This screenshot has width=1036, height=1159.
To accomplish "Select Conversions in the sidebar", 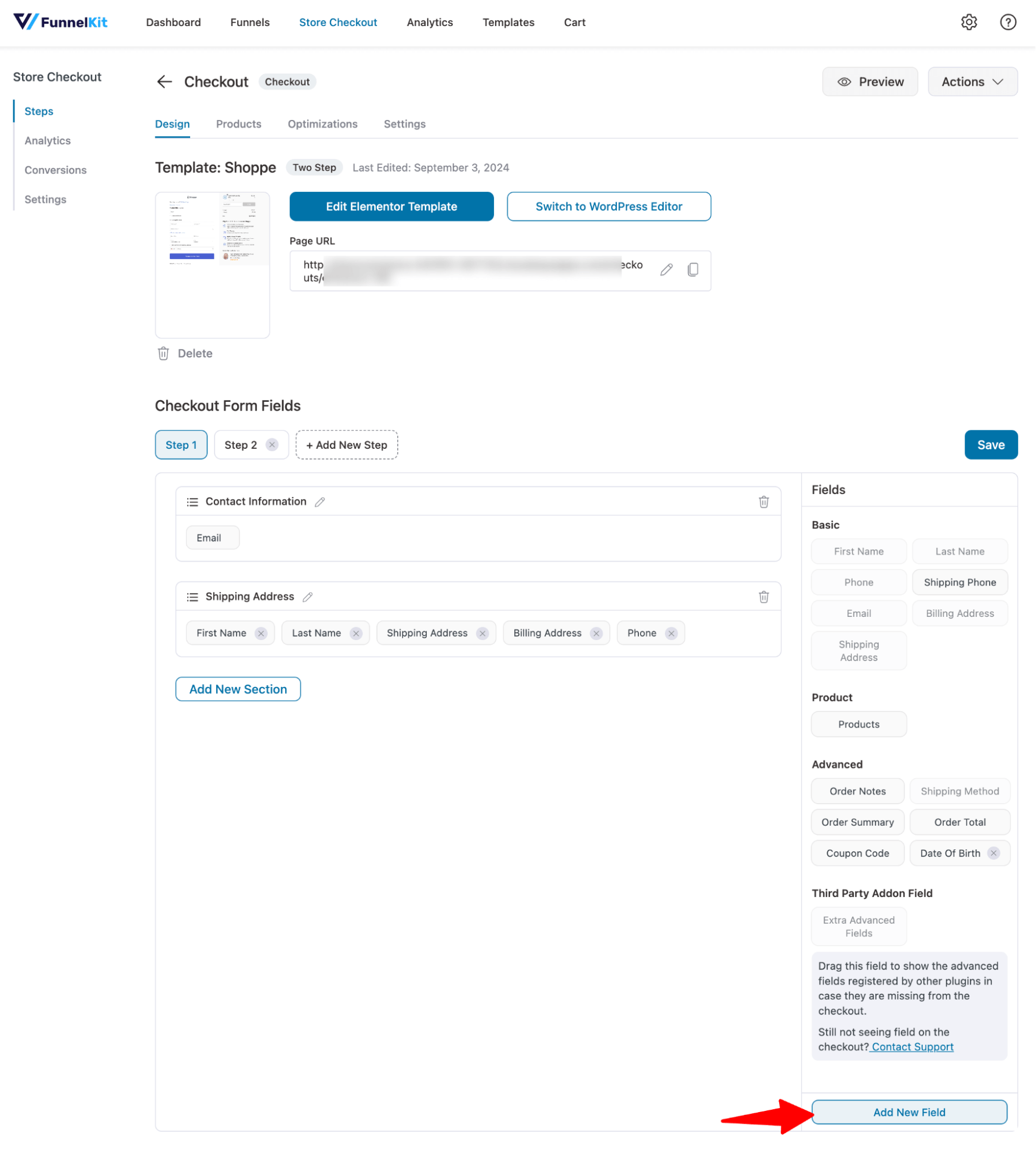I will 56,170.
